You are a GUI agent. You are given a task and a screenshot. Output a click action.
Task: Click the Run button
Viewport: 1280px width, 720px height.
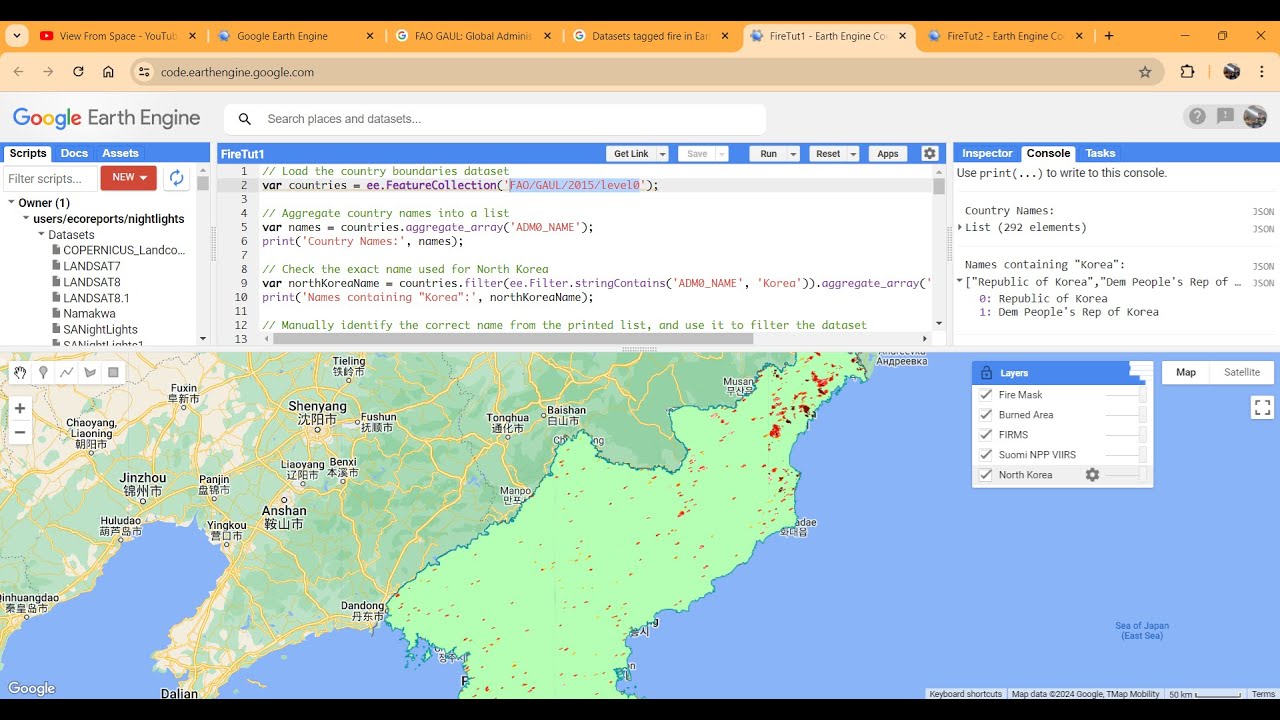click(768, 154)
